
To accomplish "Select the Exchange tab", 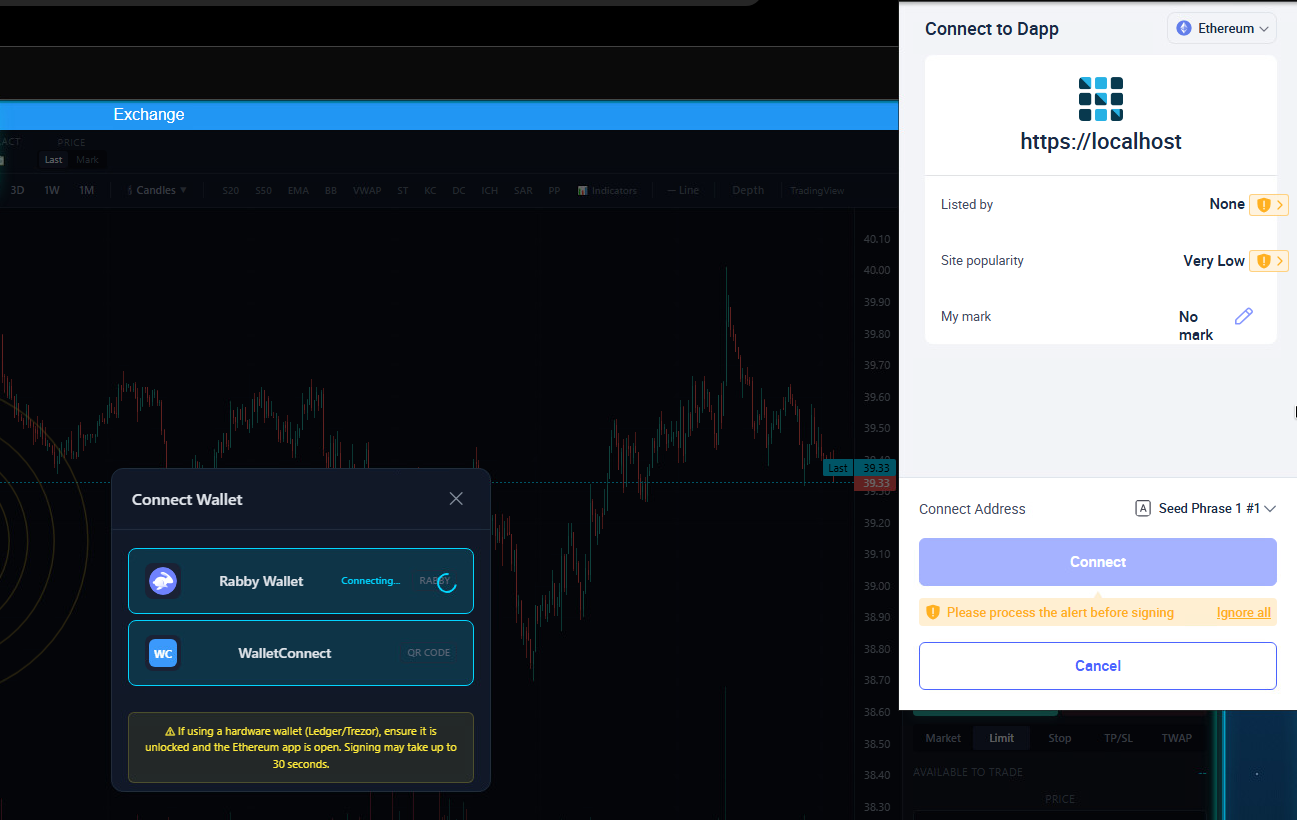I will pos(149,114).
